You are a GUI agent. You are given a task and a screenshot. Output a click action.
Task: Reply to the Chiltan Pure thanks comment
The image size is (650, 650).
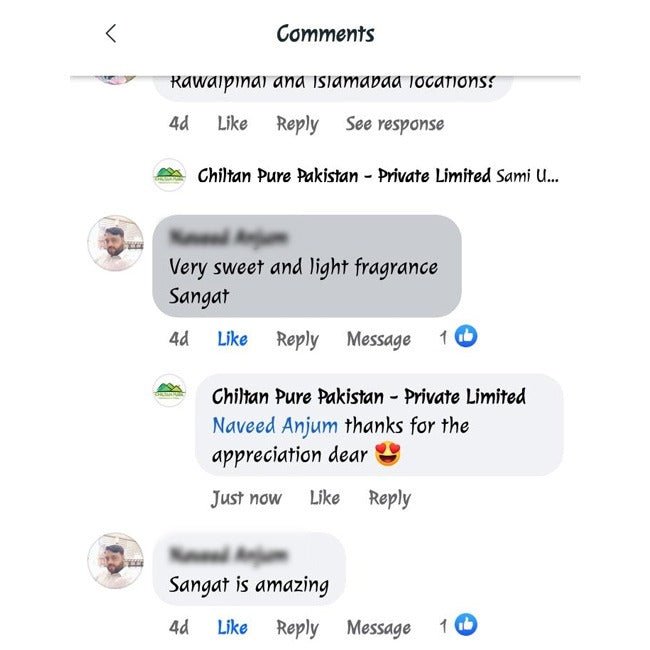390,499
